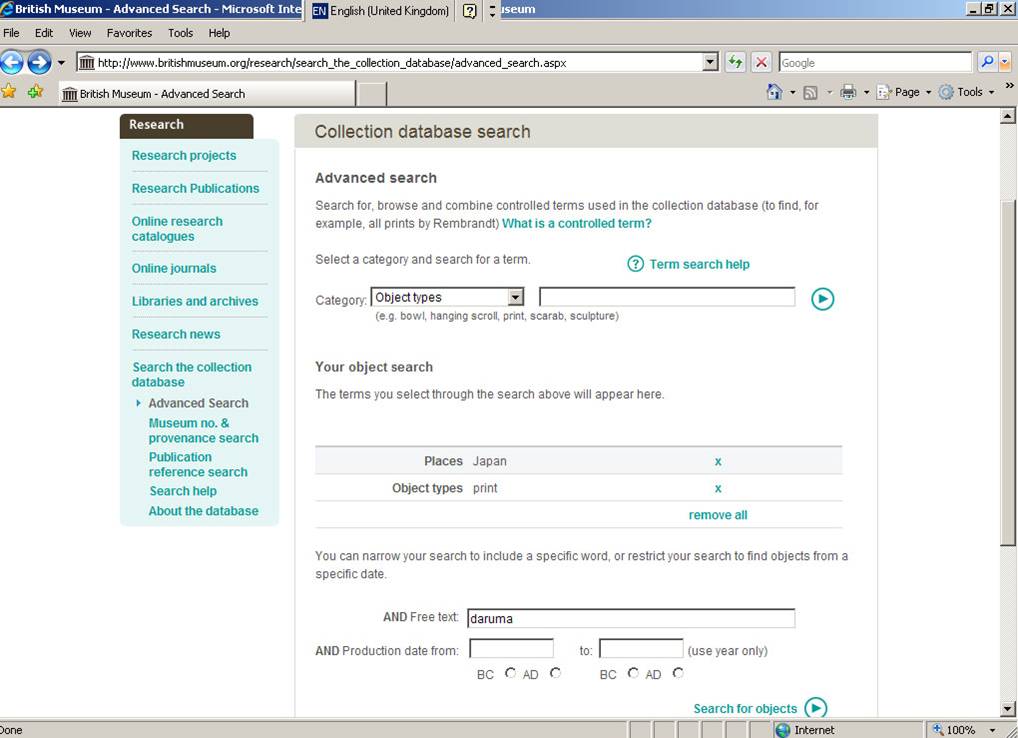Open the Edit menu
The height and width of the screenshot is (738, 1018).
click(x=44, y=33)
